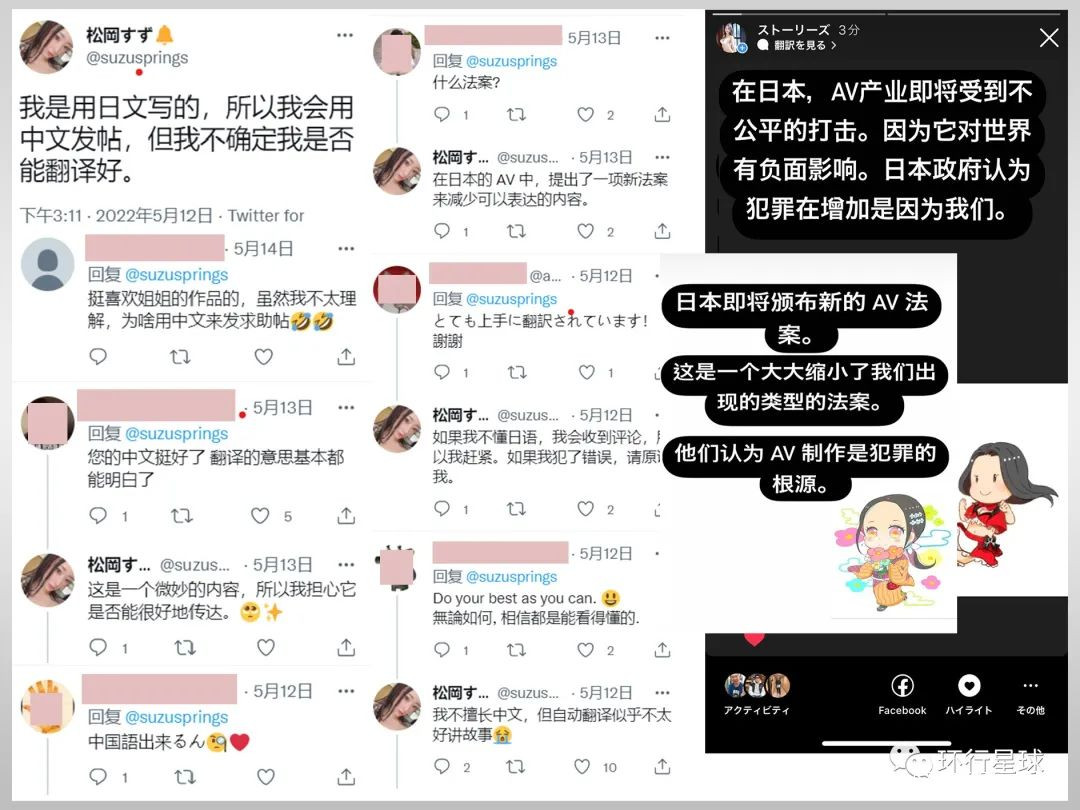Open Facebook share icon in story bar
This screenshot has height=810, width=1080.
tap(902, 685)
